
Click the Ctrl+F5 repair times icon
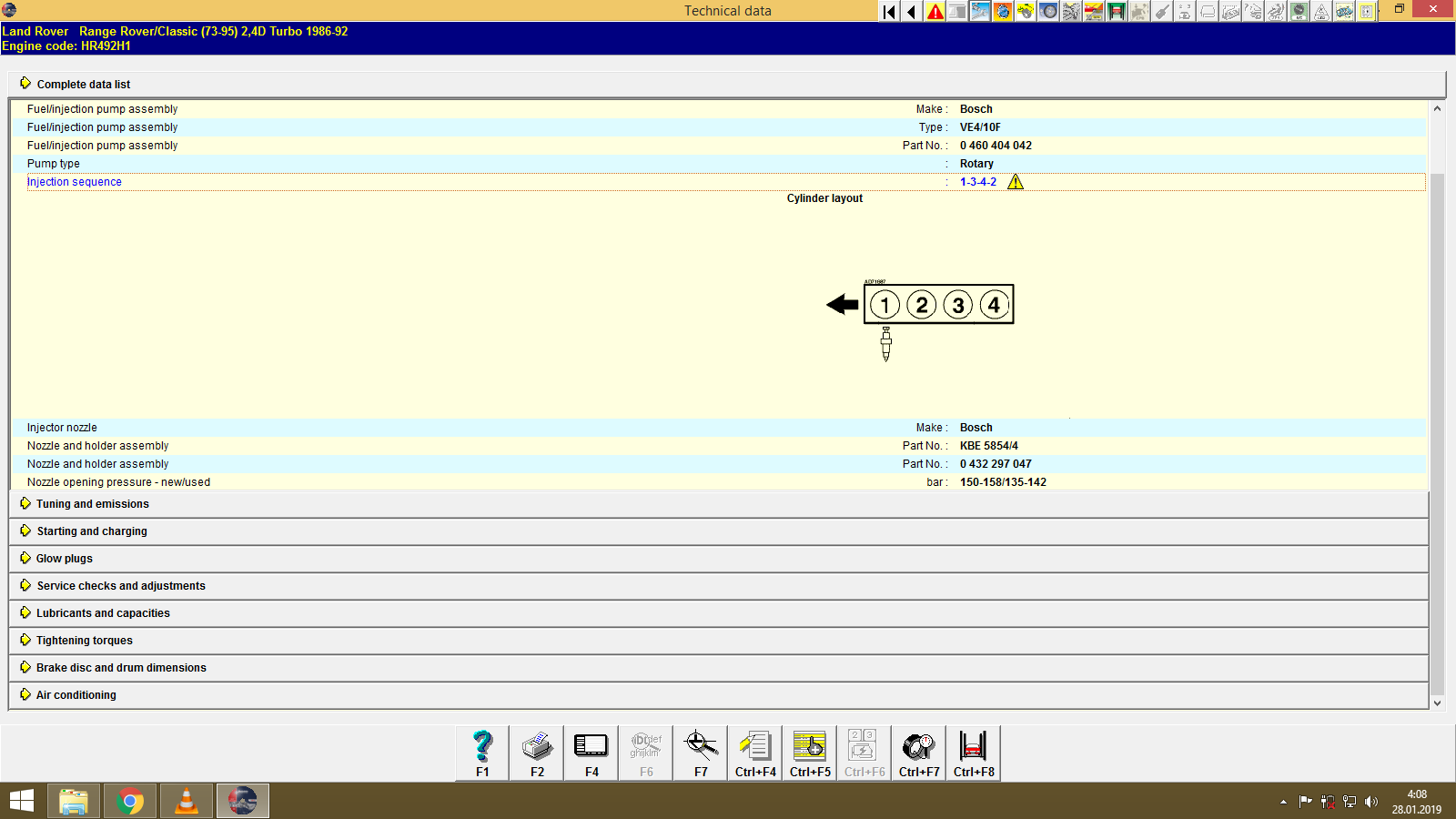(809, 746)
